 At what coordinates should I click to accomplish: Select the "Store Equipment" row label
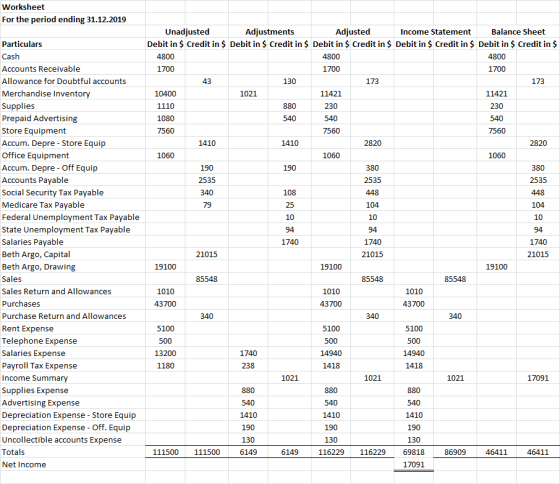(34, 131)
